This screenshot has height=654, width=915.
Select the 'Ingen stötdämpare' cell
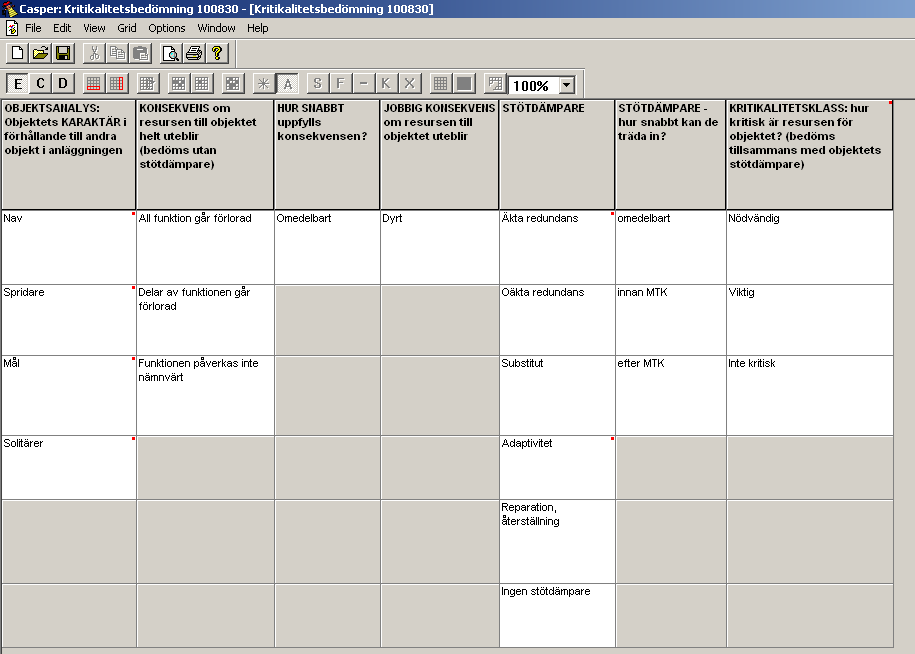(557, 615)
